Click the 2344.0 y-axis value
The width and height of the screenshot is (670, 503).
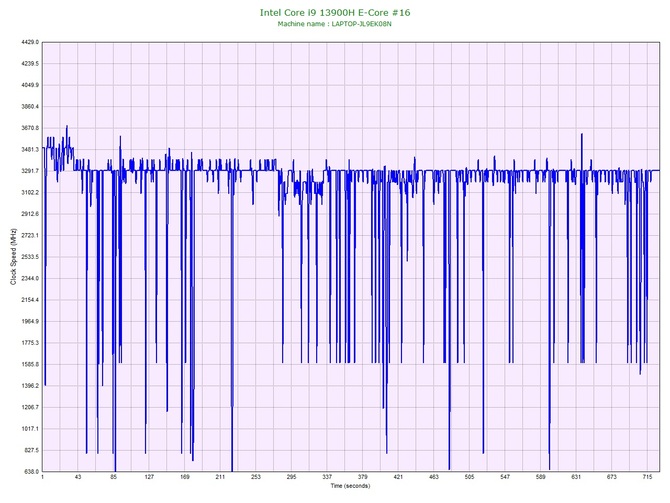coord(30,278)
